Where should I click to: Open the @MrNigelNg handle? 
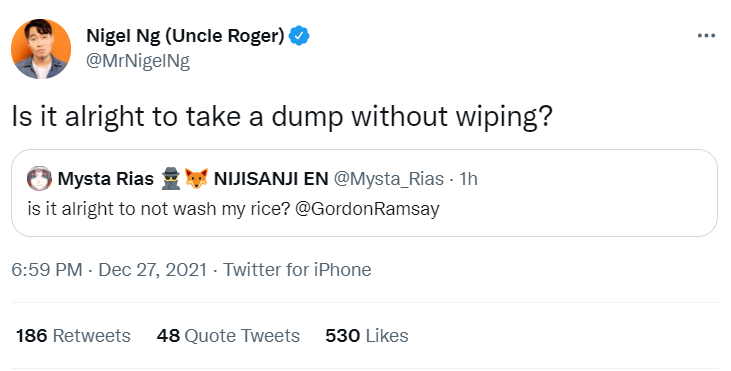coord(138,61)
